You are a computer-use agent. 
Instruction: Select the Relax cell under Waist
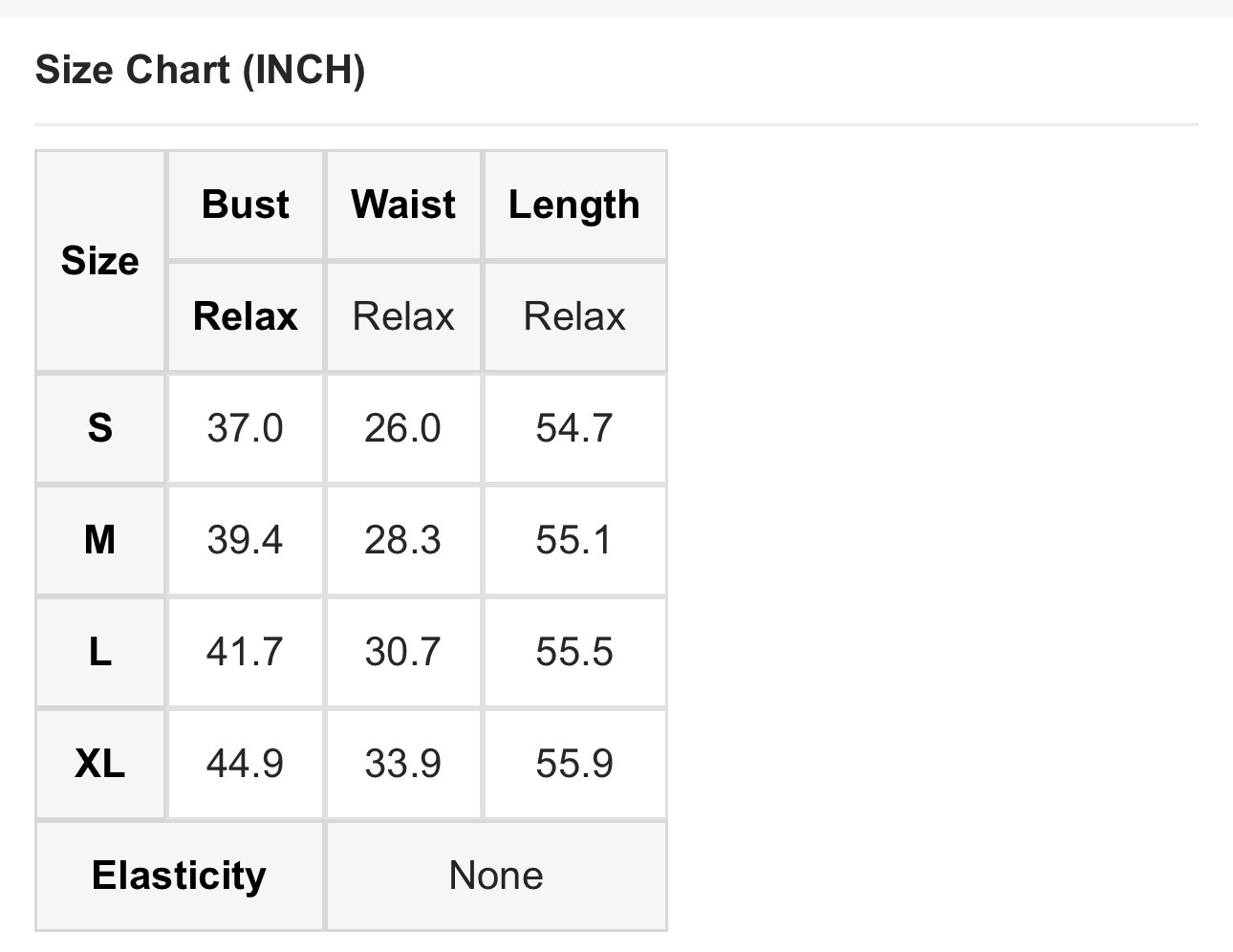[403, 316]
